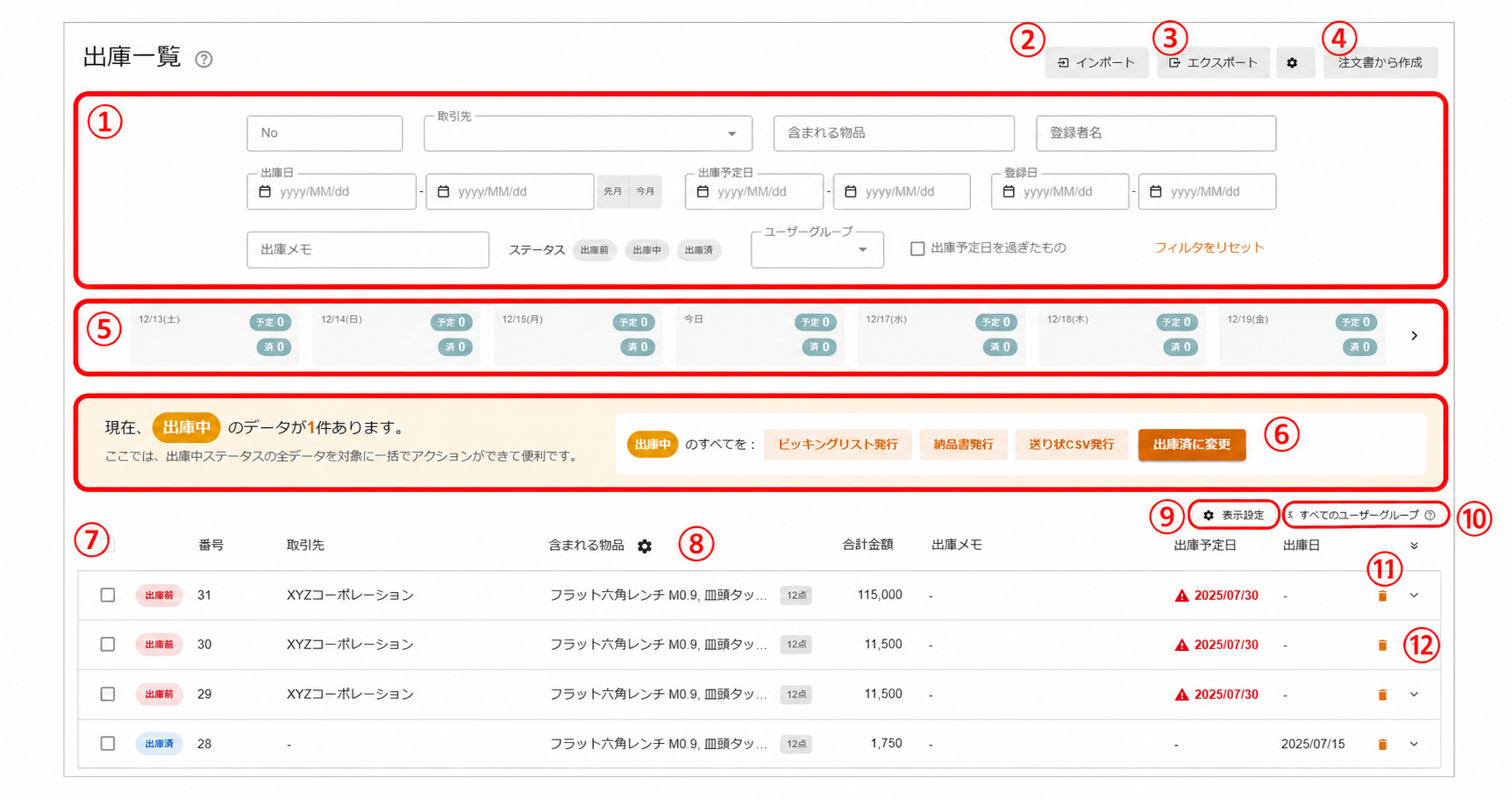This screenshot has height=800, width=1512.
Task: Select the 12/17(水) day card
Action: click(941, 335)
